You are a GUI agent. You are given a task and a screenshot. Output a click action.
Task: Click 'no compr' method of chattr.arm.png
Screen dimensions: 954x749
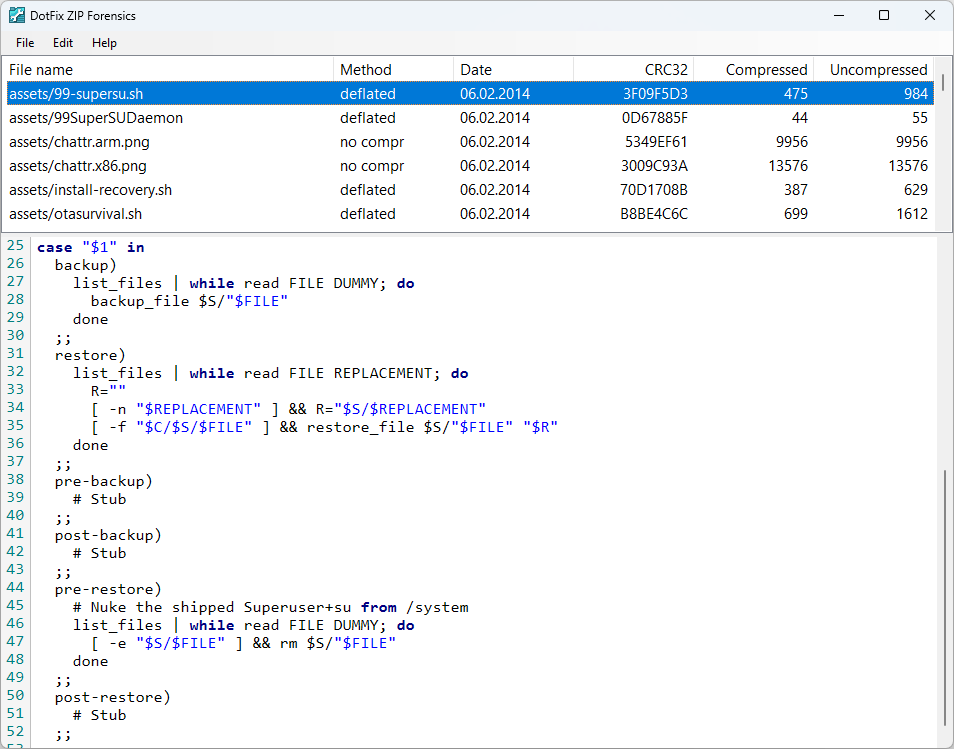click(372, 142)
